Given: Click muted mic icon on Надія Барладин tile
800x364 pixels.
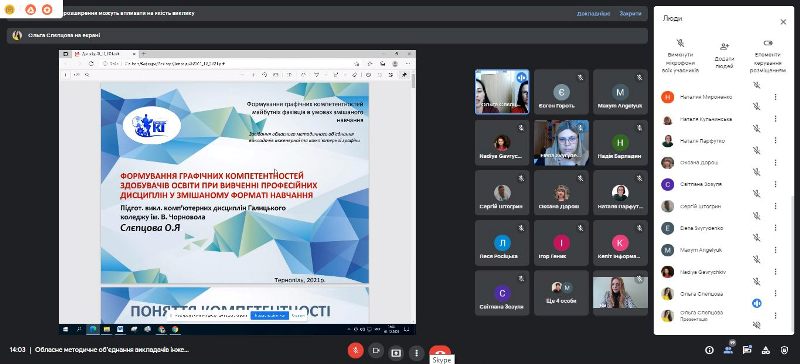Looking at the screenshot, I should point(639,128).
